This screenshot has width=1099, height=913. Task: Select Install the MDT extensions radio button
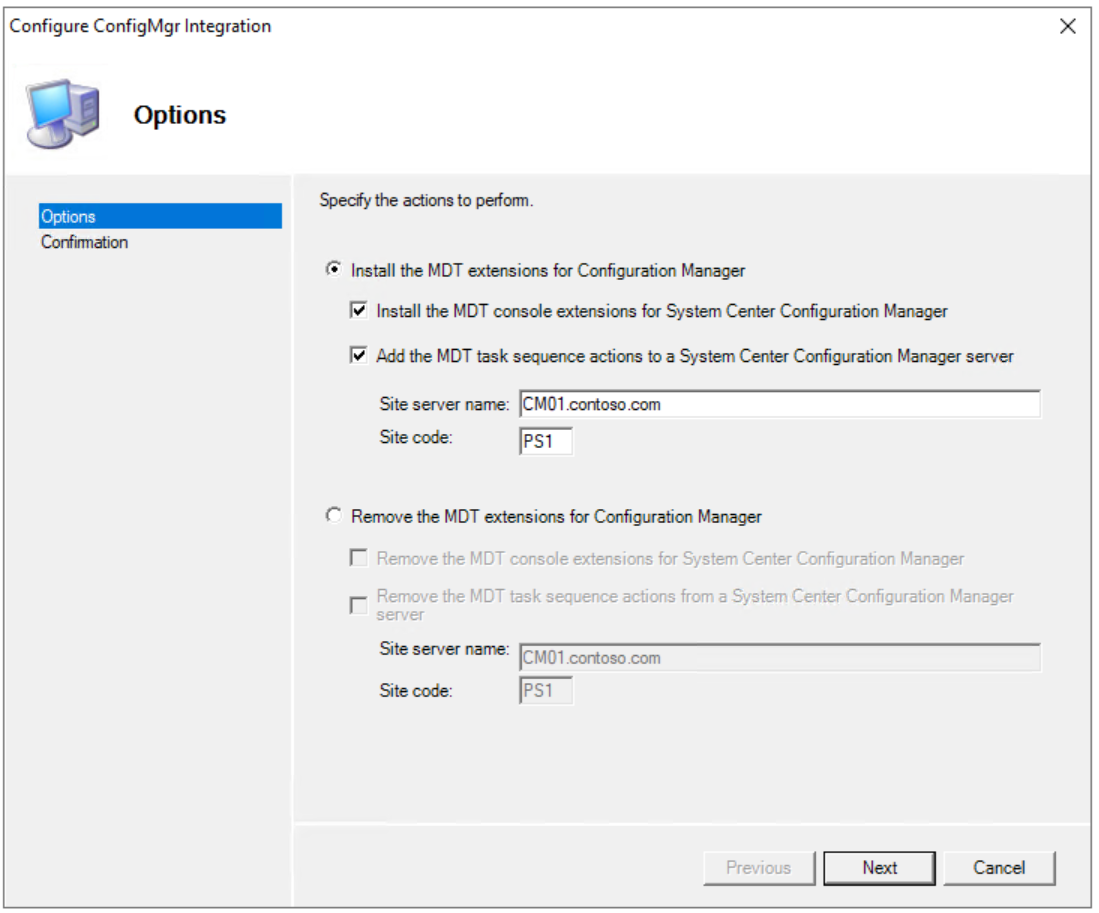pyautogui.click(x=333, y=270)
